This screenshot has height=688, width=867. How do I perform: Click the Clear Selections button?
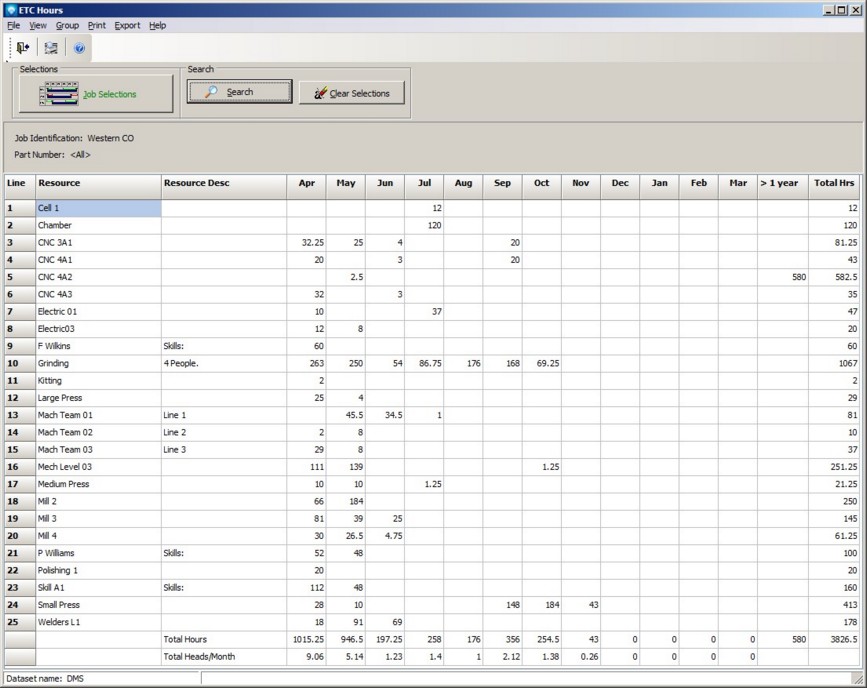click(351, 93)
